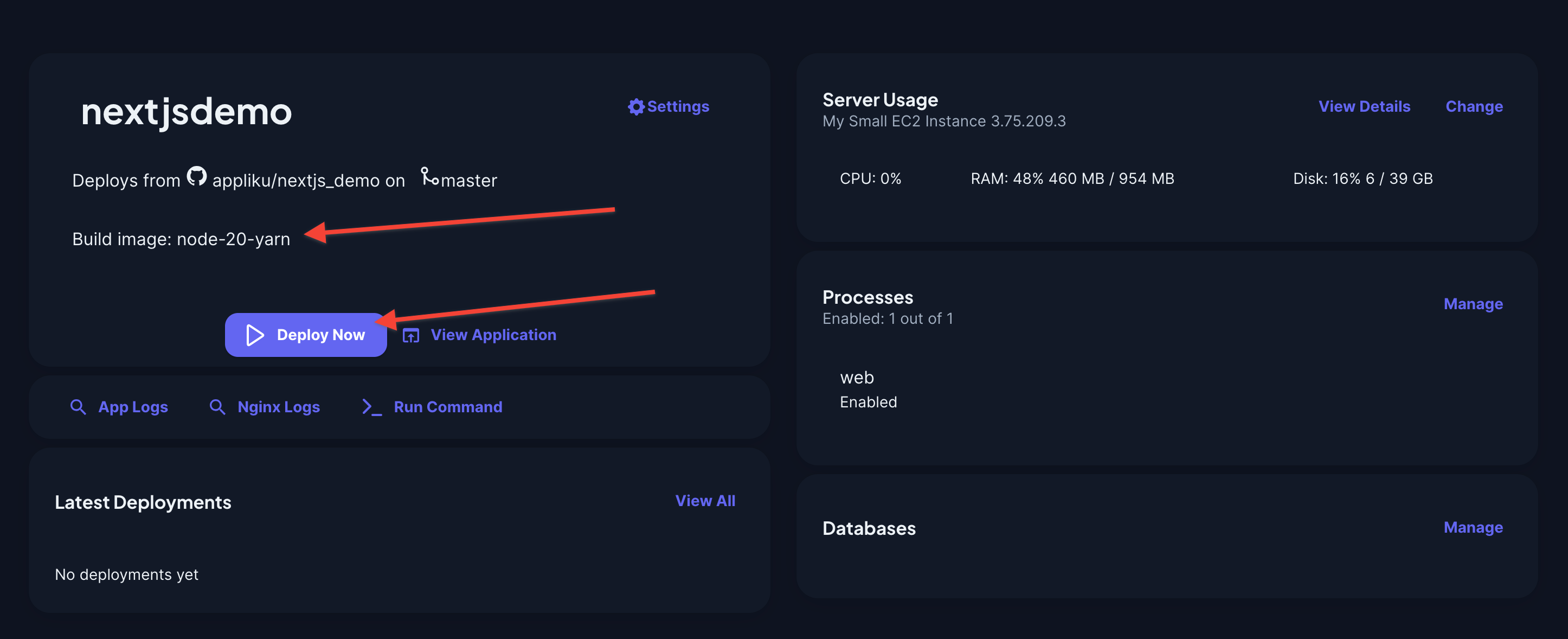Click the Processes heading
Image resolution: width=1568 pixels, height=639 pixels.
tap(867, 297)
